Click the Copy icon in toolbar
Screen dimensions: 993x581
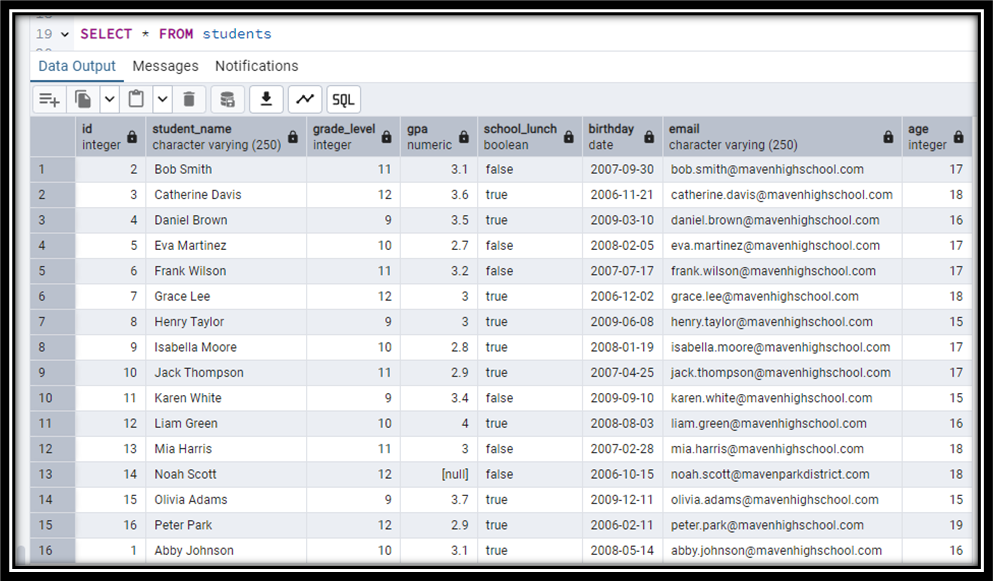pyautogui.click(x=83, y=99)
